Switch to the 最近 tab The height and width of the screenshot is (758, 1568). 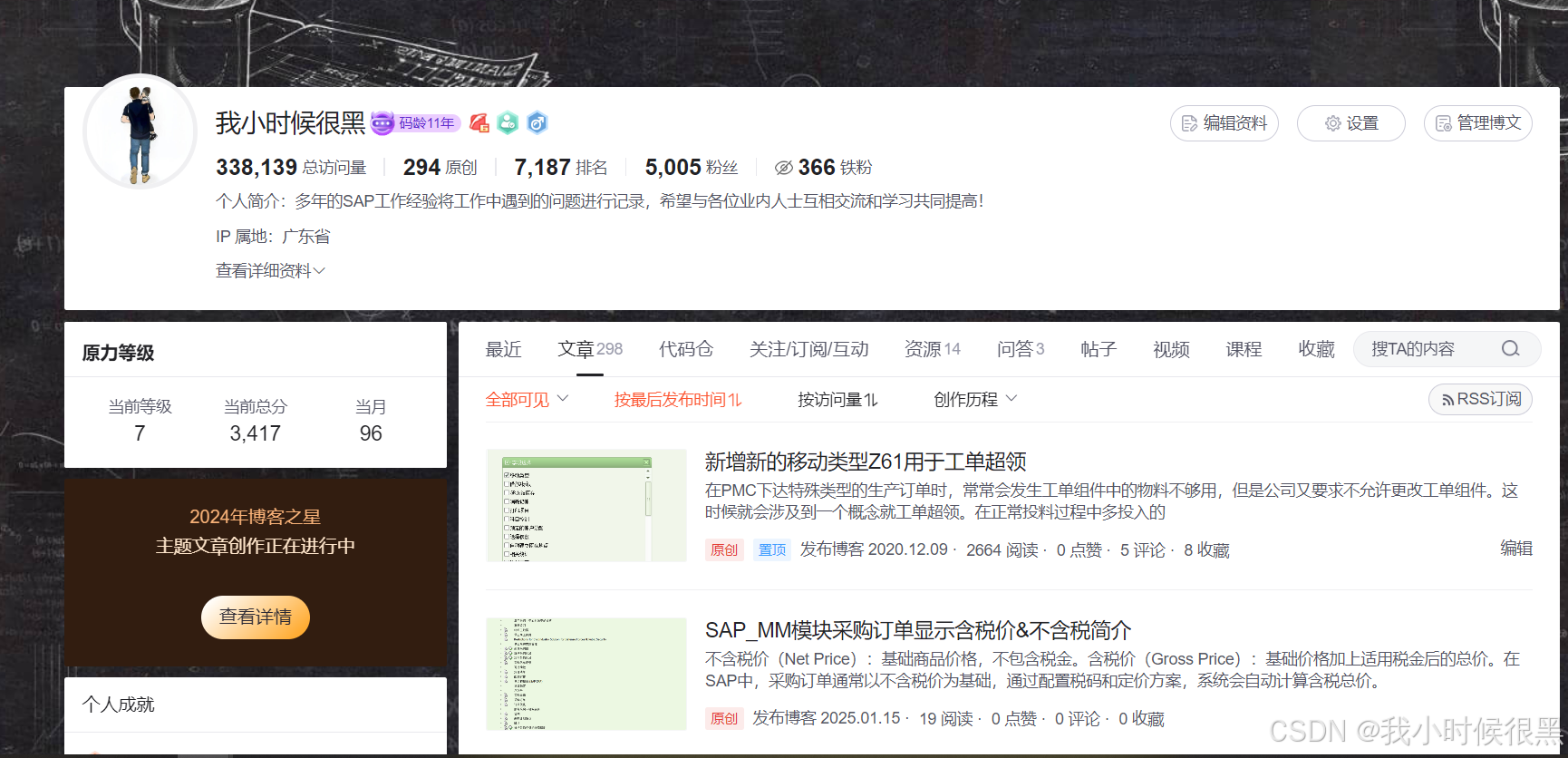tap(503, 349)
